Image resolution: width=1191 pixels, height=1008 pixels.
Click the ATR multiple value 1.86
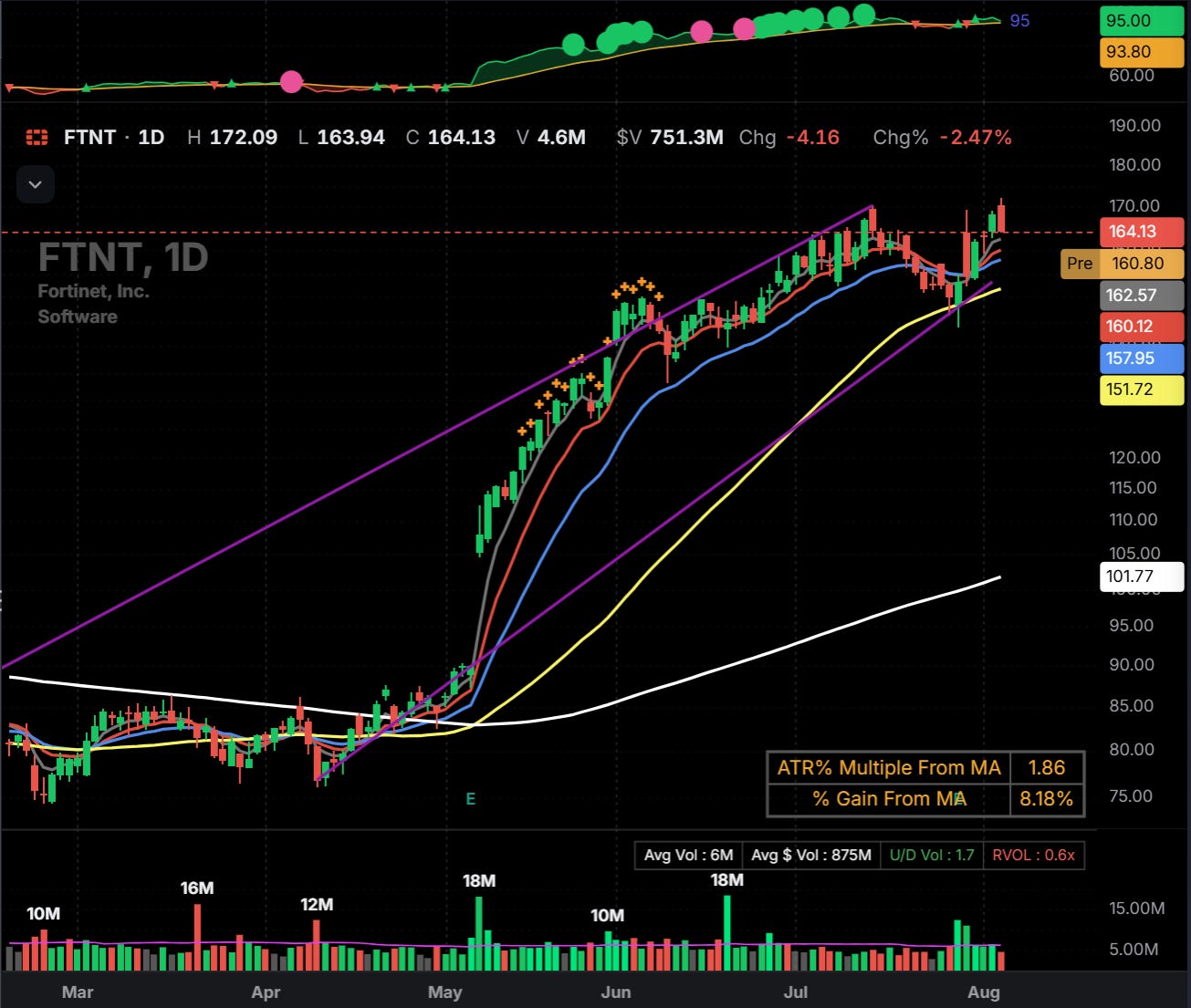pyautogui.click(x=1046, y=768)
